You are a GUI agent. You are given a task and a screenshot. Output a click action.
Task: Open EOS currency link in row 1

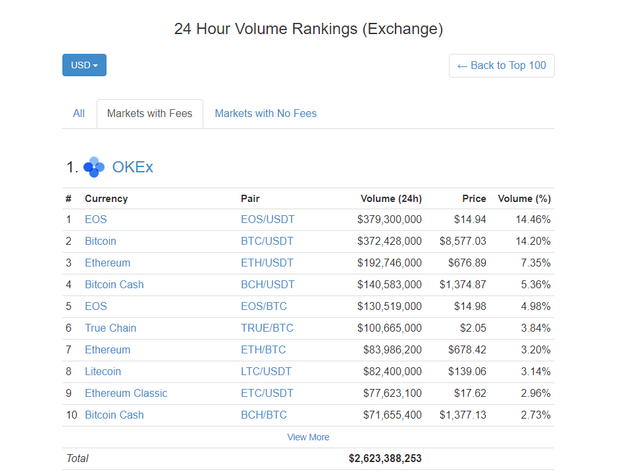coord(96,220)
